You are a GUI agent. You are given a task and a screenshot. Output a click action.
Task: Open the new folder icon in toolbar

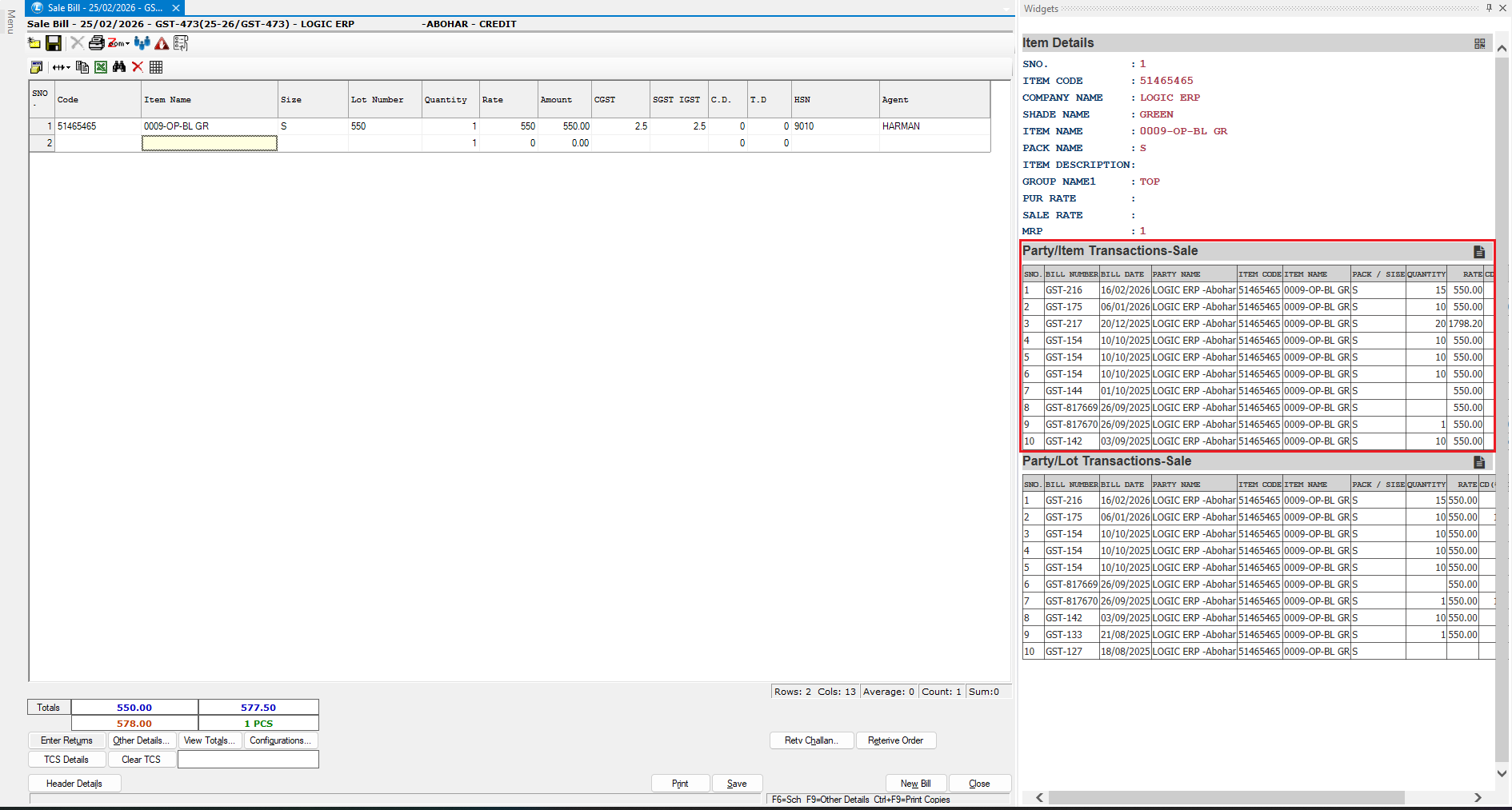pyautogui.click(x=34, y=43)
